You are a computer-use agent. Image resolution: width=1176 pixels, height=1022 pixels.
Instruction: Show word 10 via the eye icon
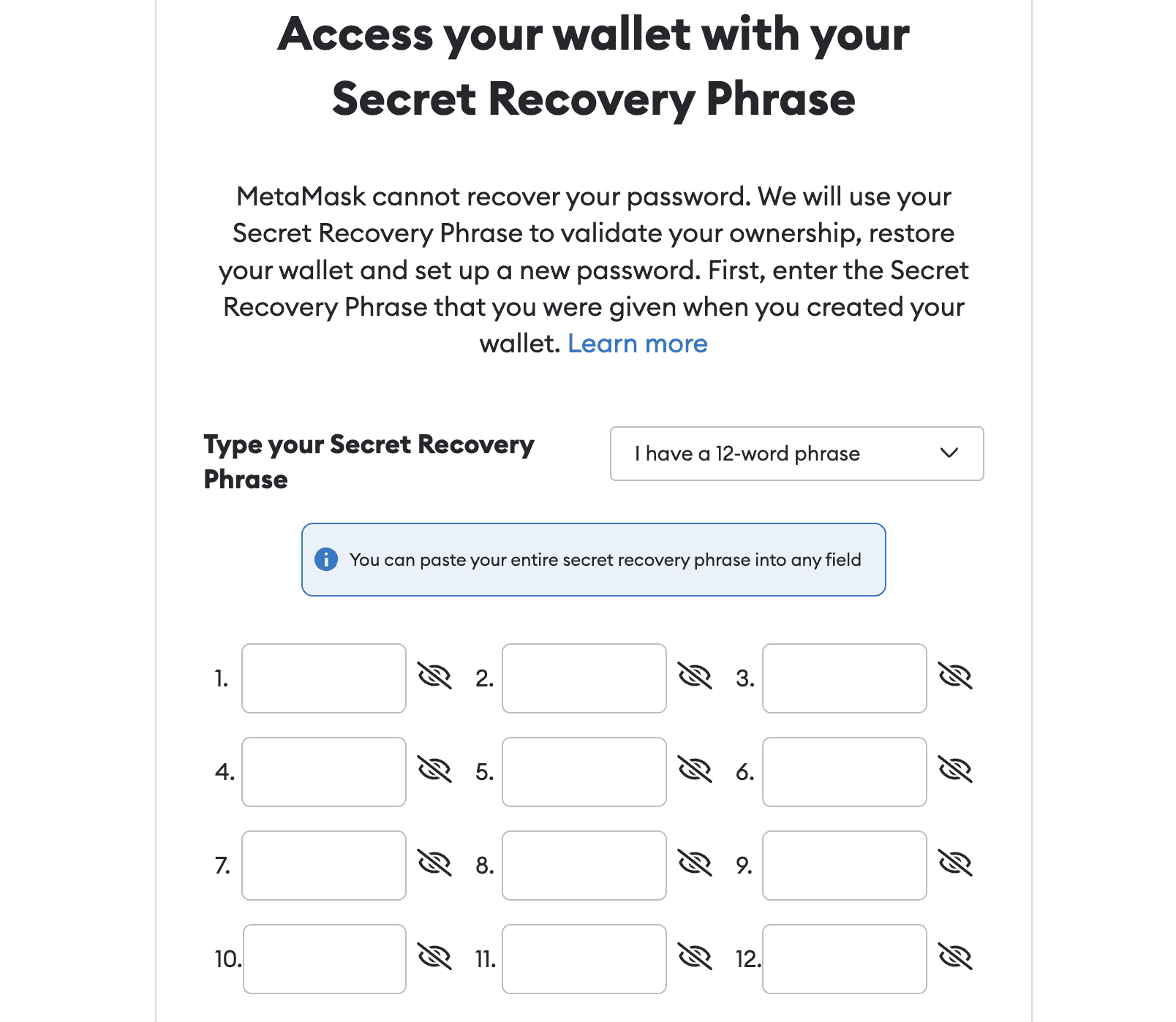[434, 957]
